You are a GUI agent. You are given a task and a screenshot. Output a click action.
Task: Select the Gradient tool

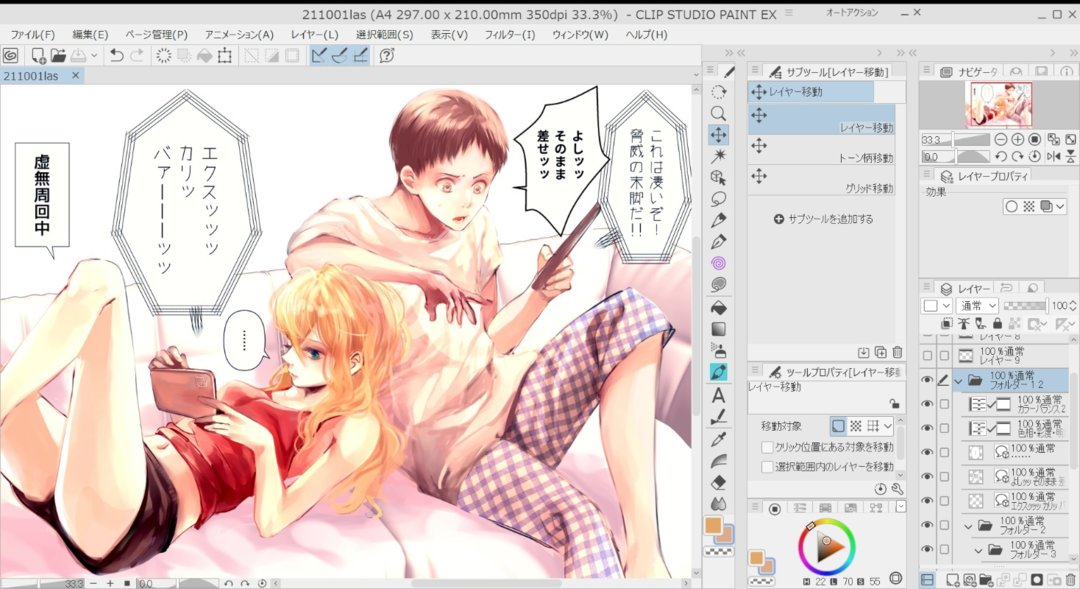(718, 329)
